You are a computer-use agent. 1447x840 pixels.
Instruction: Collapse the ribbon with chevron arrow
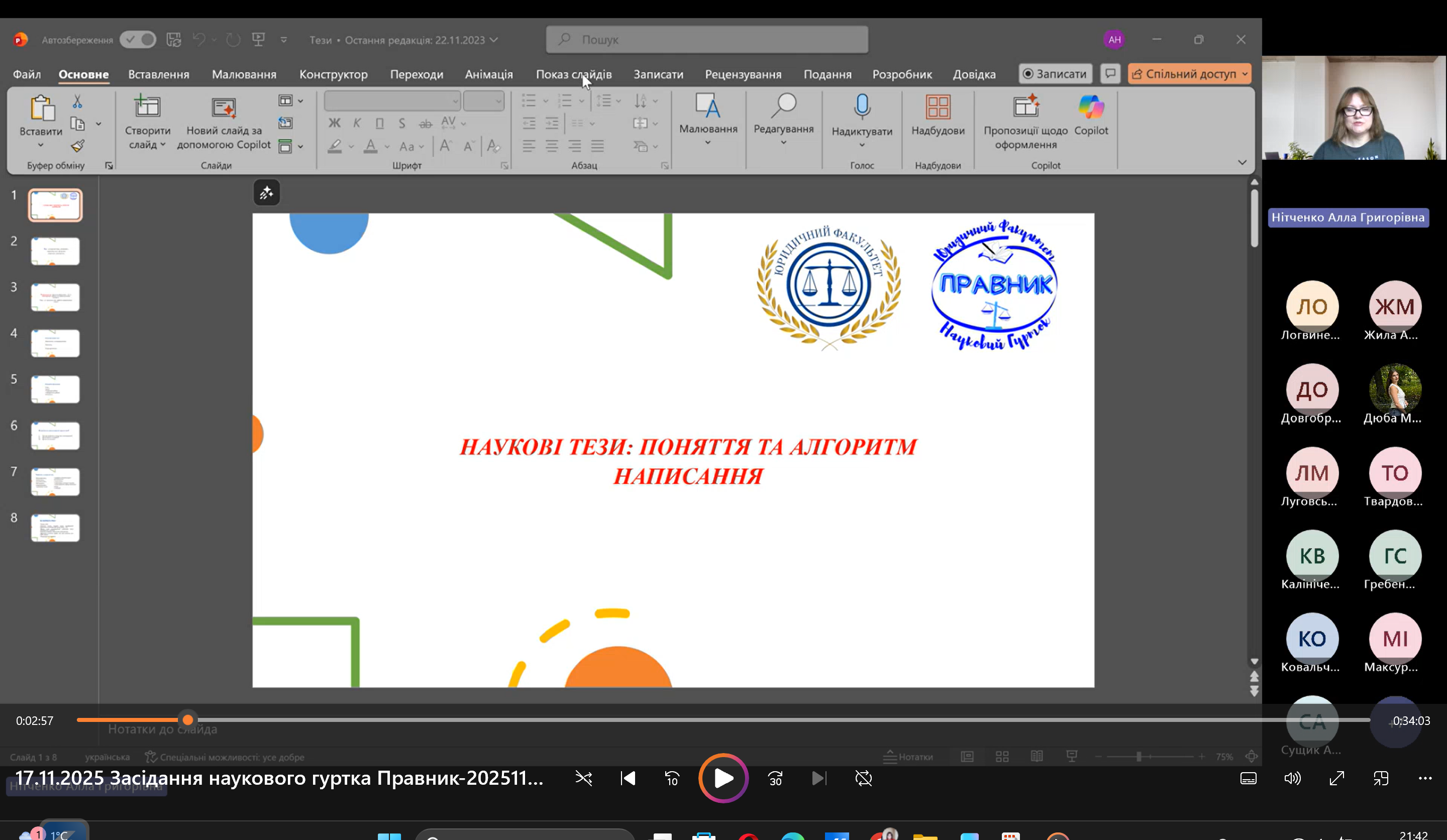pos(1242,162)
